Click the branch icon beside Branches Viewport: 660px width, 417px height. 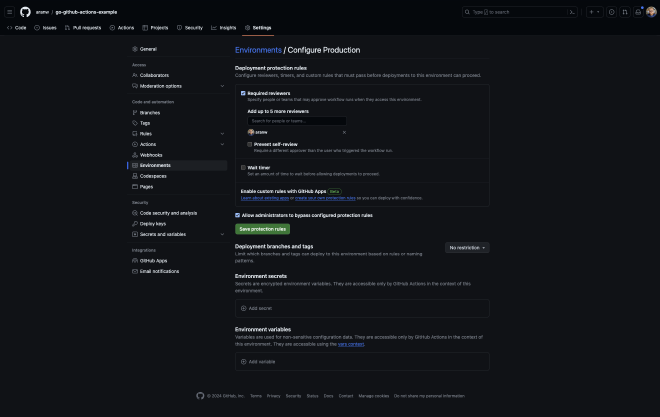pyautogui.click(x=135, y=113)
